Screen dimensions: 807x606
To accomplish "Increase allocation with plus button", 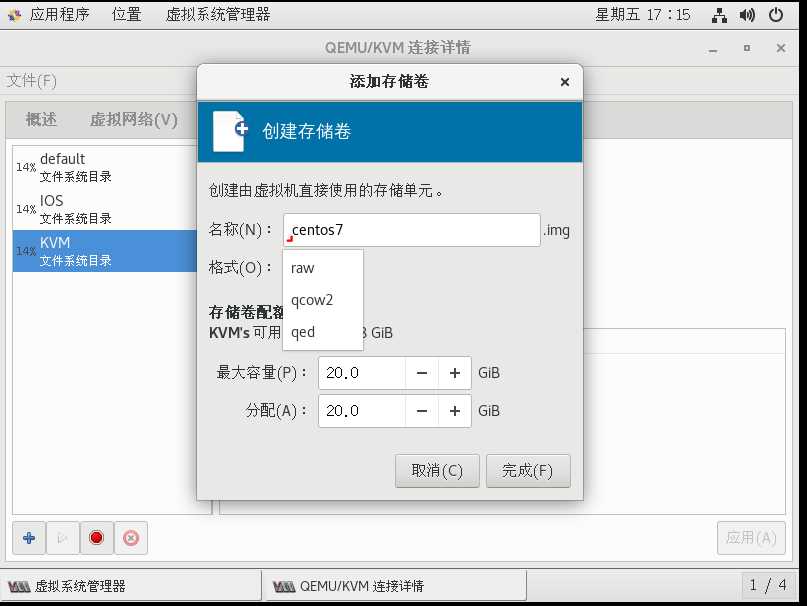I will click(x=454, y=411).
